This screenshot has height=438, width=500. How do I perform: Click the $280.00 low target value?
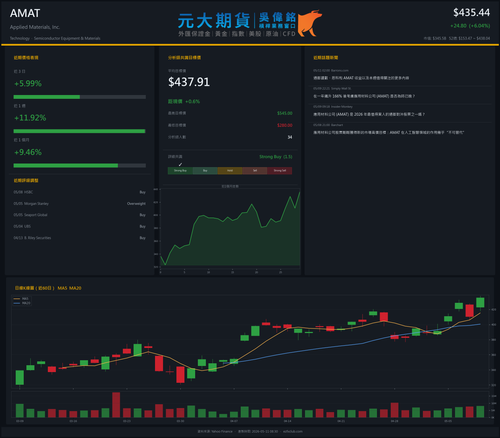tap(285, 125)
